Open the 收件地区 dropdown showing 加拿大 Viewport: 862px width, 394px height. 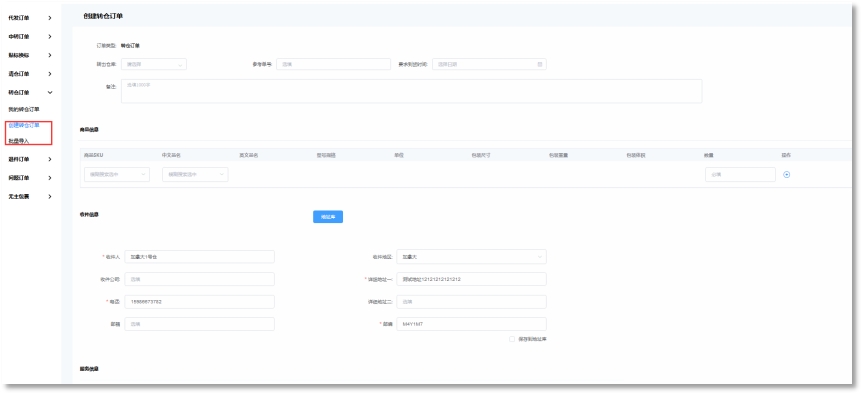coord(471,257)
